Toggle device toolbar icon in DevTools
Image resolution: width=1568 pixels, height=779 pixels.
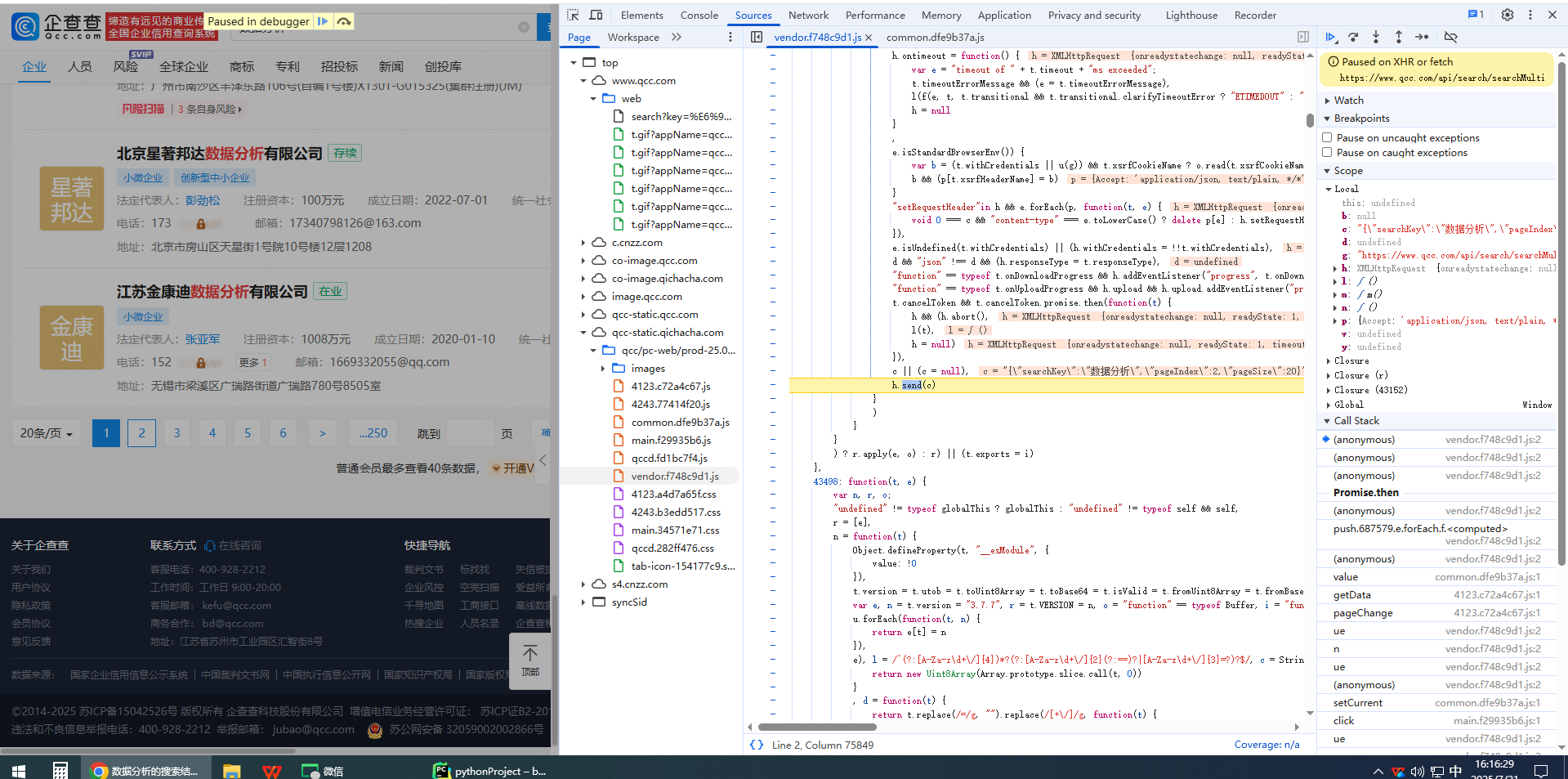click(x=596, y=15)
